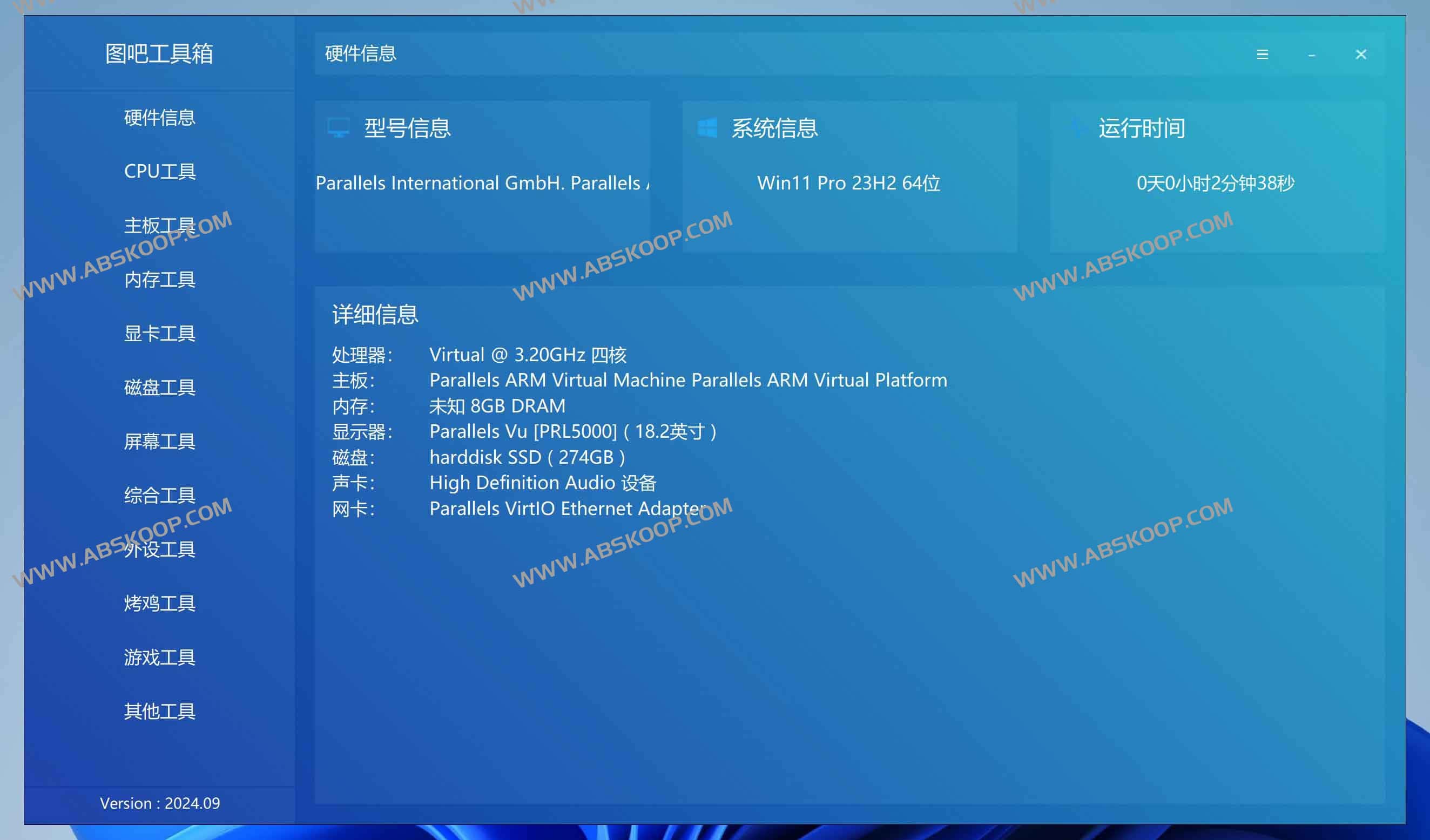This screenshot has width=1430, height=840.
Task: Click the monitor icon beside 型号信息
Action: [x=340, y=128]
